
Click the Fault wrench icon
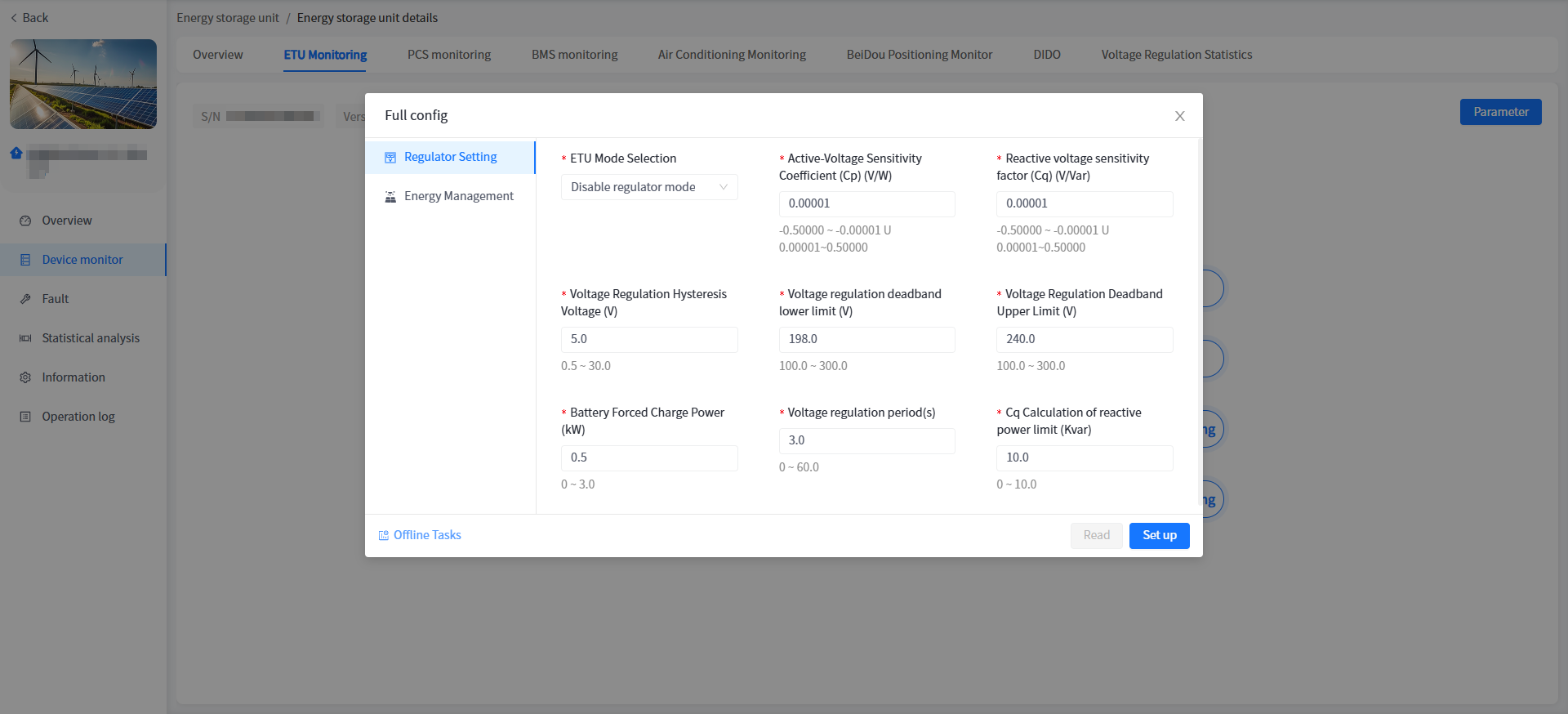(x=25, y=300)
